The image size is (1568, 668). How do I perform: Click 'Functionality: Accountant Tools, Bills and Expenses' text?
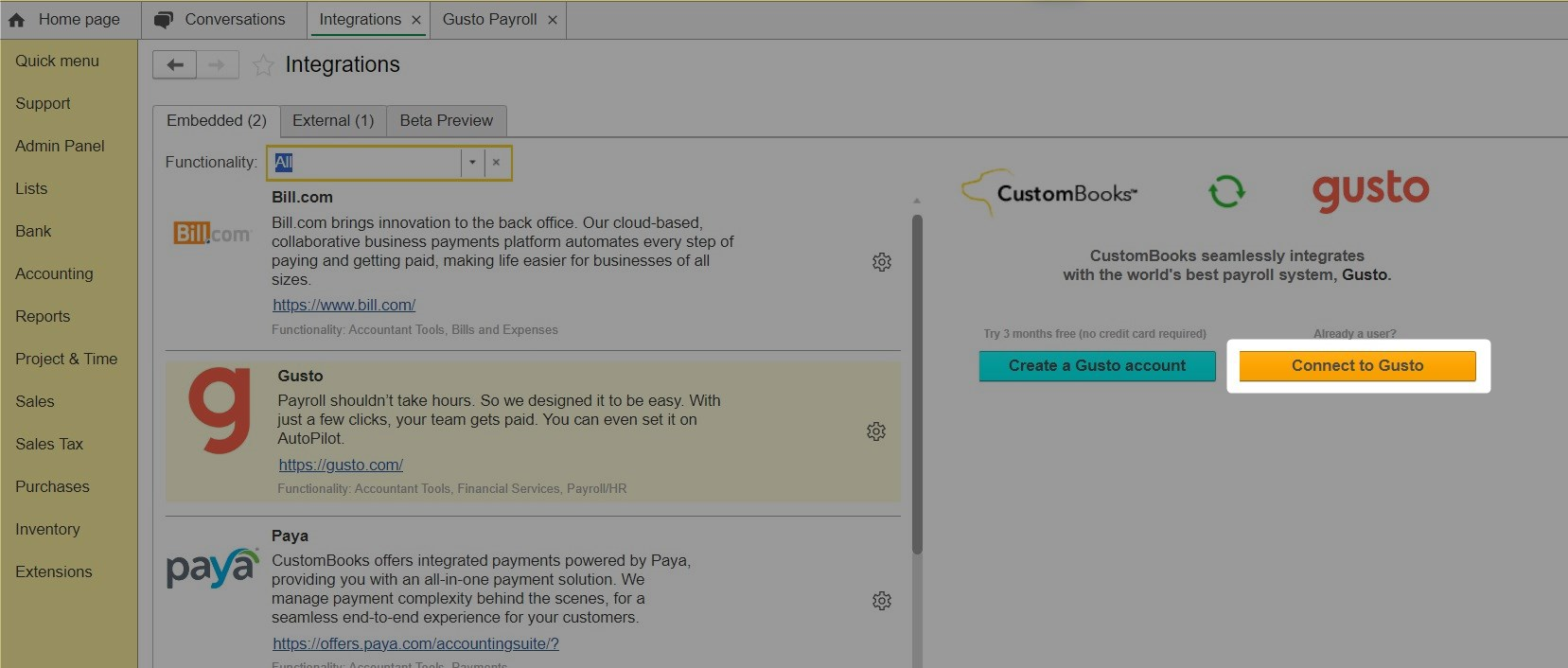pos(414,329)
